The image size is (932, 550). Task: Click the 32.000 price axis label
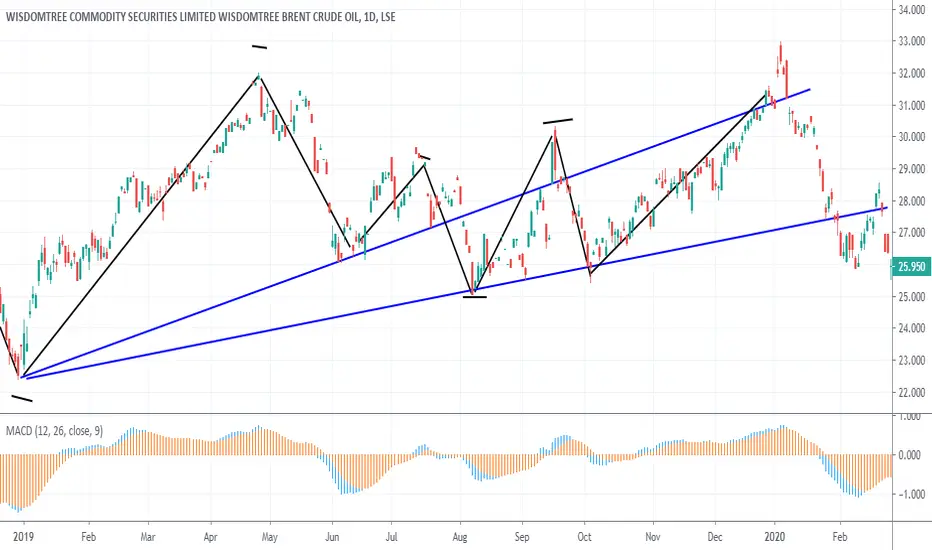click(912, 73)
